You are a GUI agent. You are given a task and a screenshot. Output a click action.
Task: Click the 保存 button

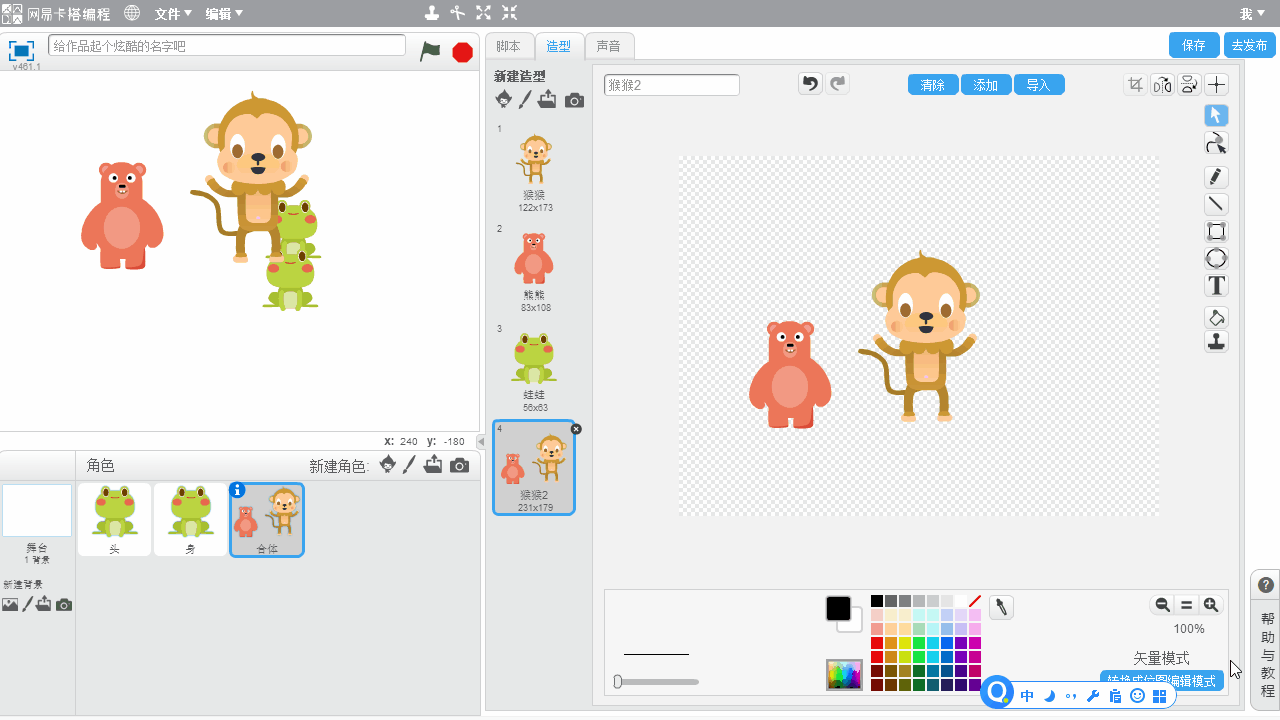tap(1194, 45)
